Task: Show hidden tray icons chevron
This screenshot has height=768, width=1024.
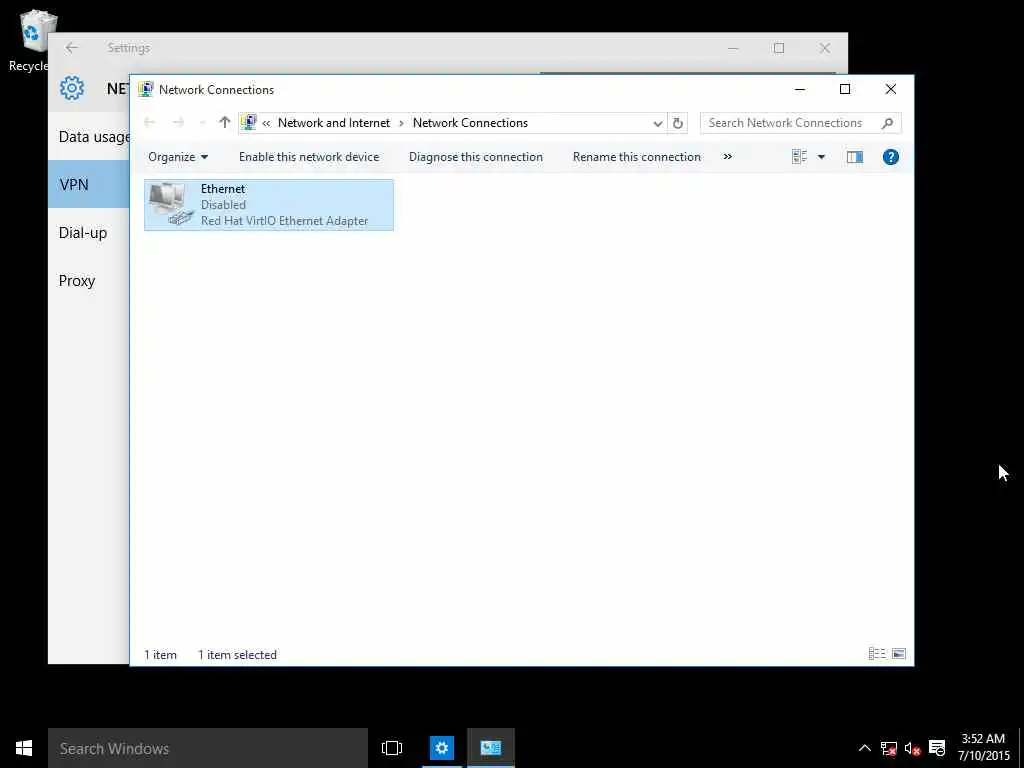Action: point(864,748)
